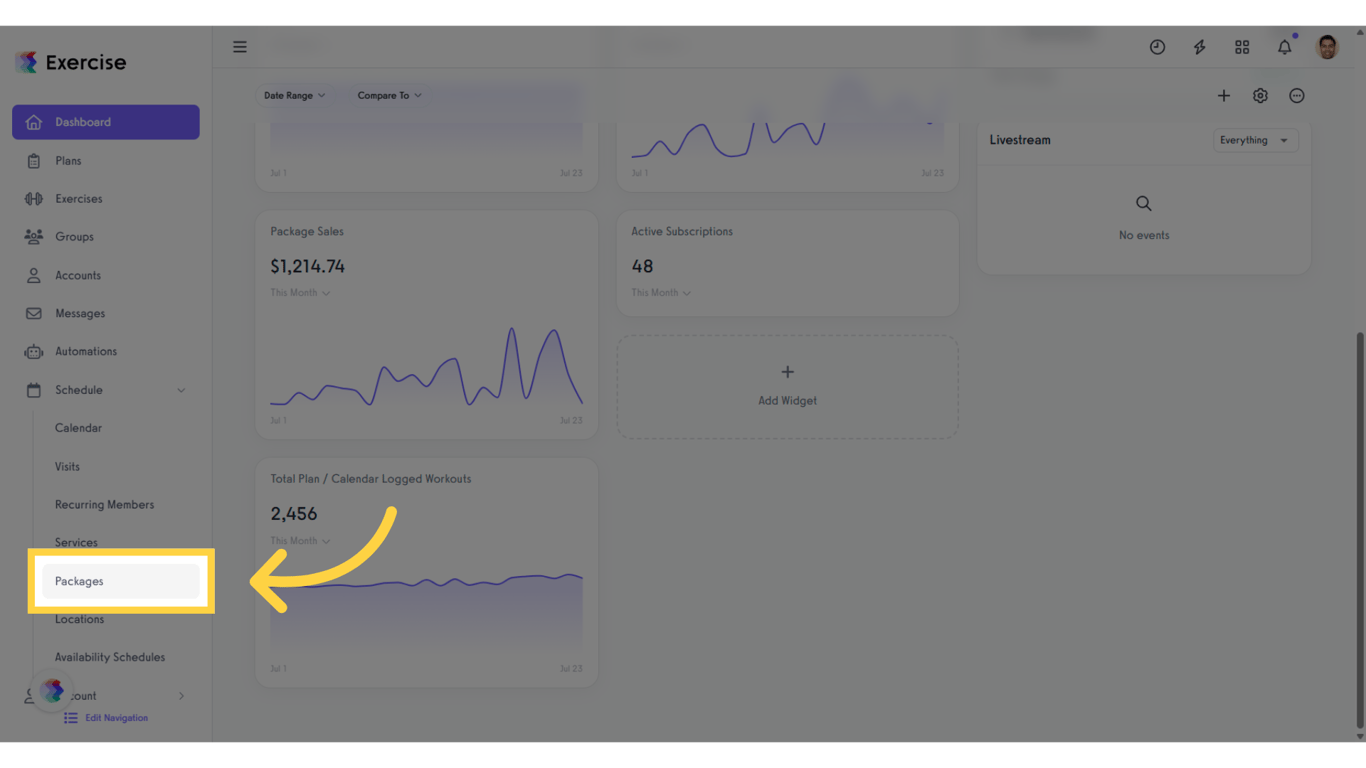The width and height of the screenshot is (1366, 768).
Task: Select Packages in the Schedule menu
Action: point(80,581)
